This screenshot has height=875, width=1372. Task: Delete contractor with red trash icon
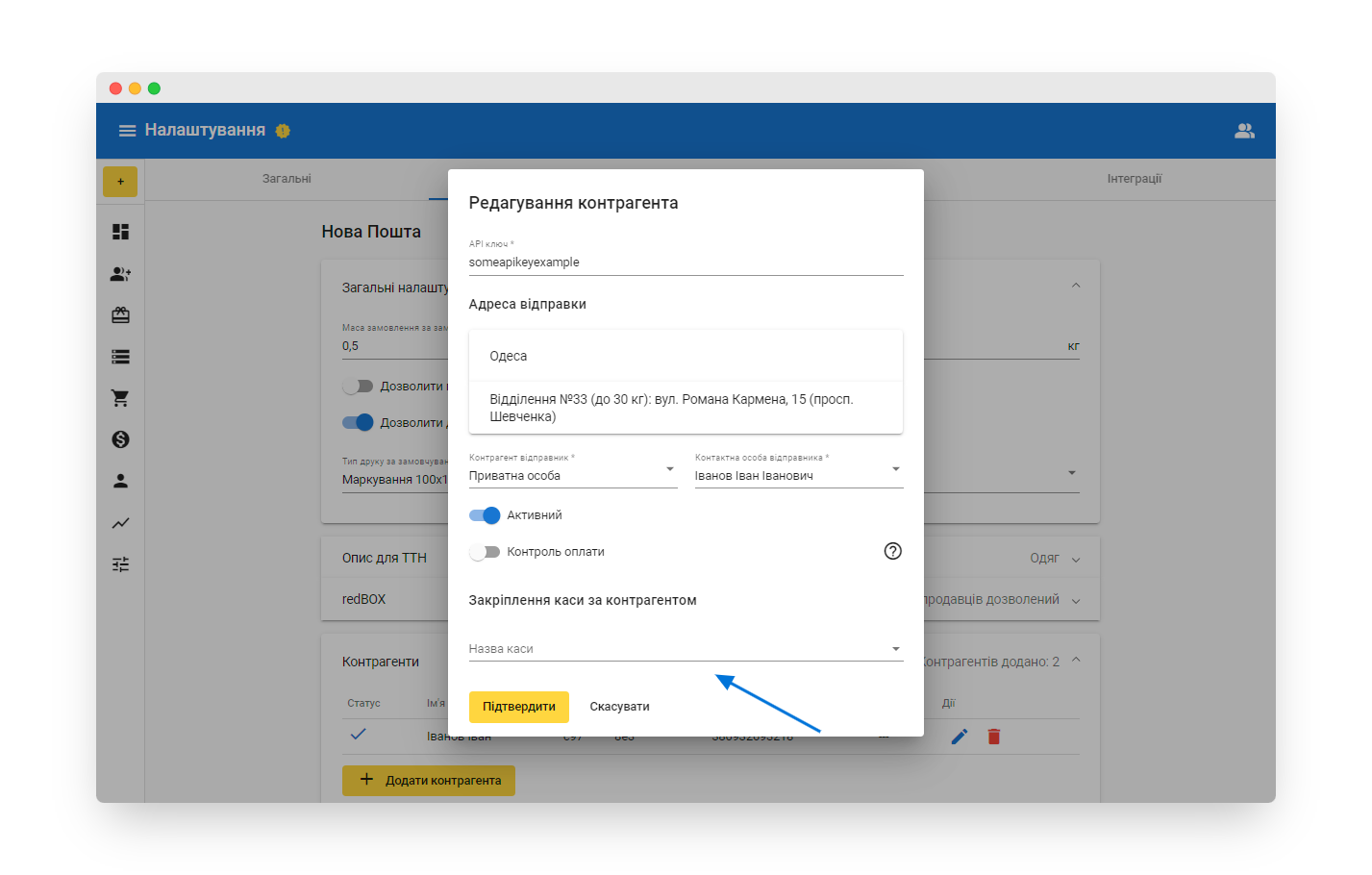click(x=994, y=737)
